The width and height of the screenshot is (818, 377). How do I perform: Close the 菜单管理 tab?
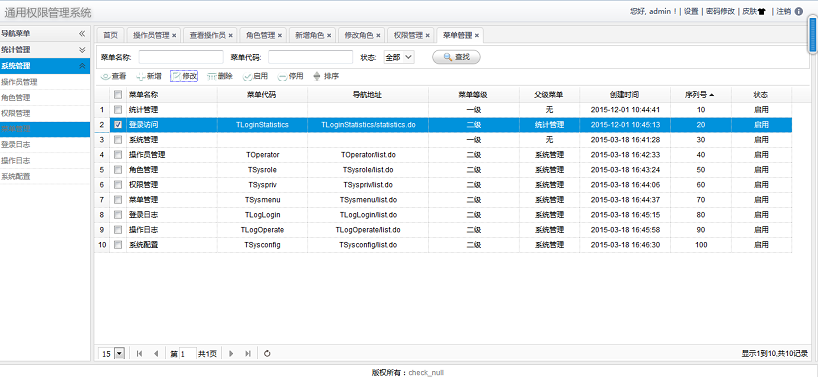tap(477, 35)
